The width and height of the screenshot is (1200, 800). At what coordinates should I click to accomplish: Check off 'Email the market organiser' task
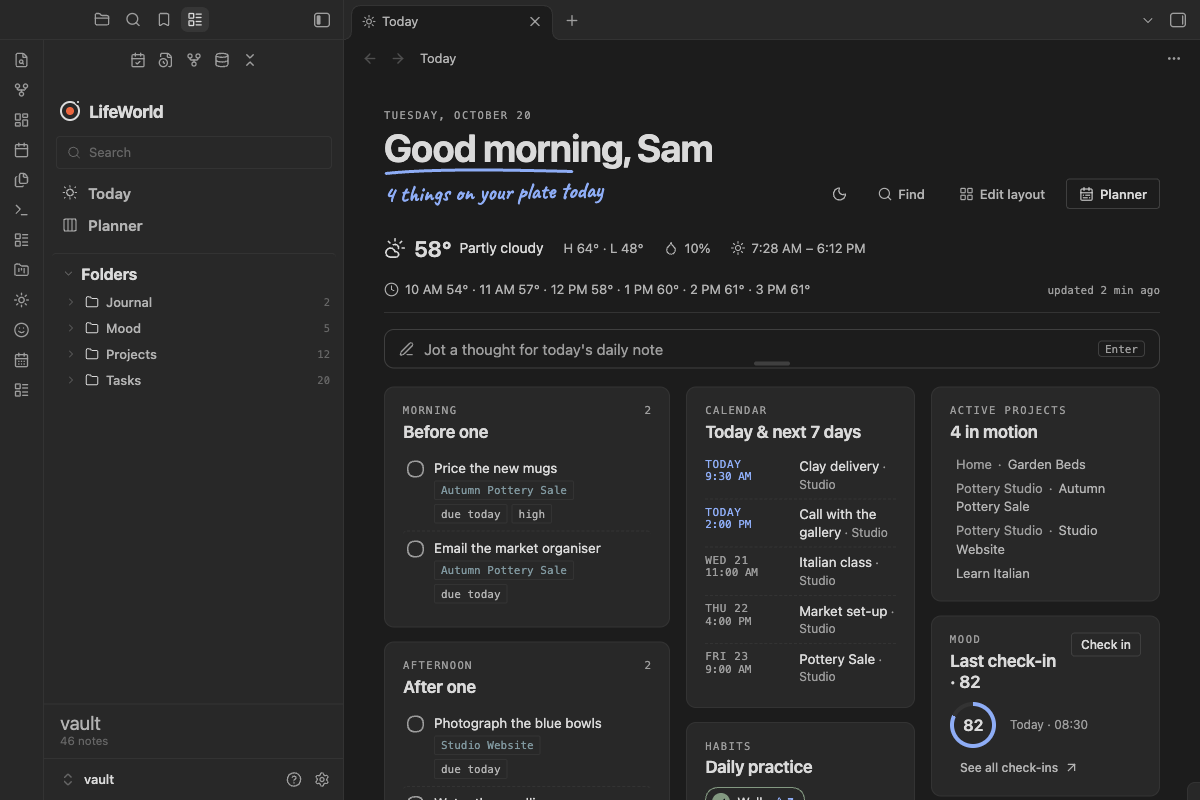click(x=415, y=549)
